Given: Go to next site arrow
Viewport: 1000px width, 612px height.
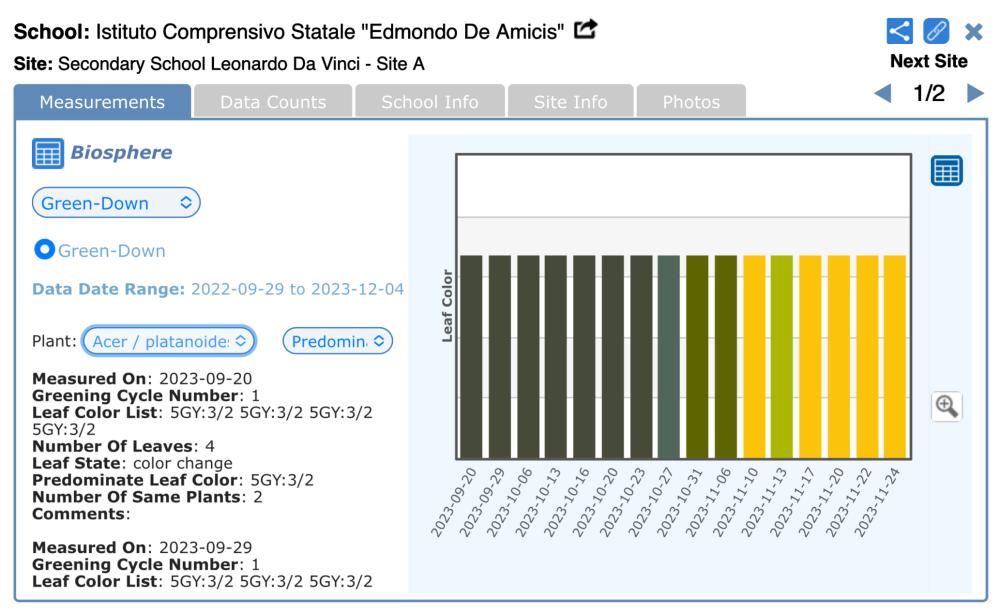Looking at the screenshot, I should pyautogui.click(x=975, y=94).
